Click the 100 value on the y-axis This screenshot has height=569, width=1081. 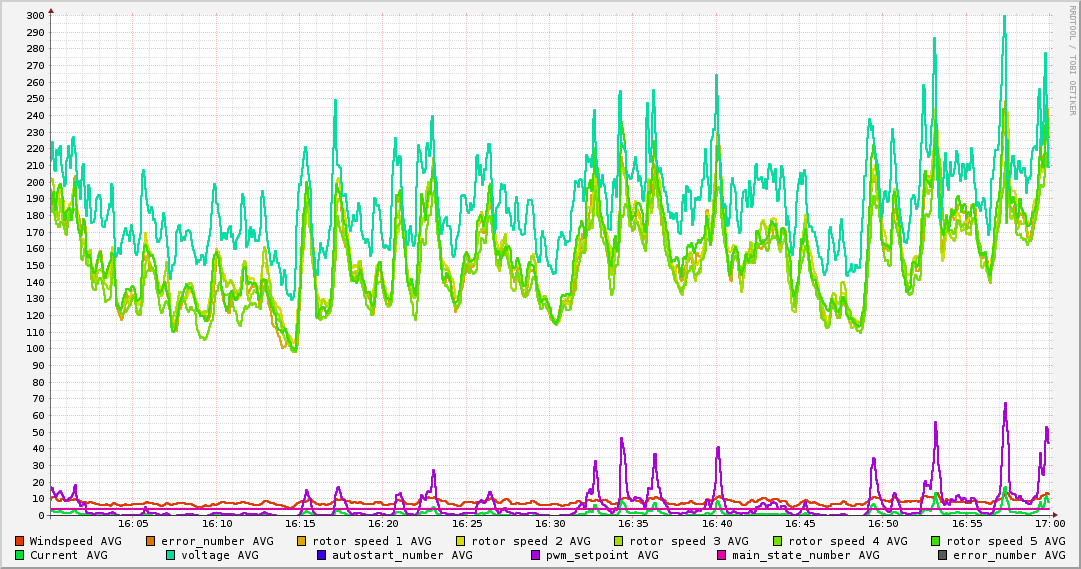point(34,349)
